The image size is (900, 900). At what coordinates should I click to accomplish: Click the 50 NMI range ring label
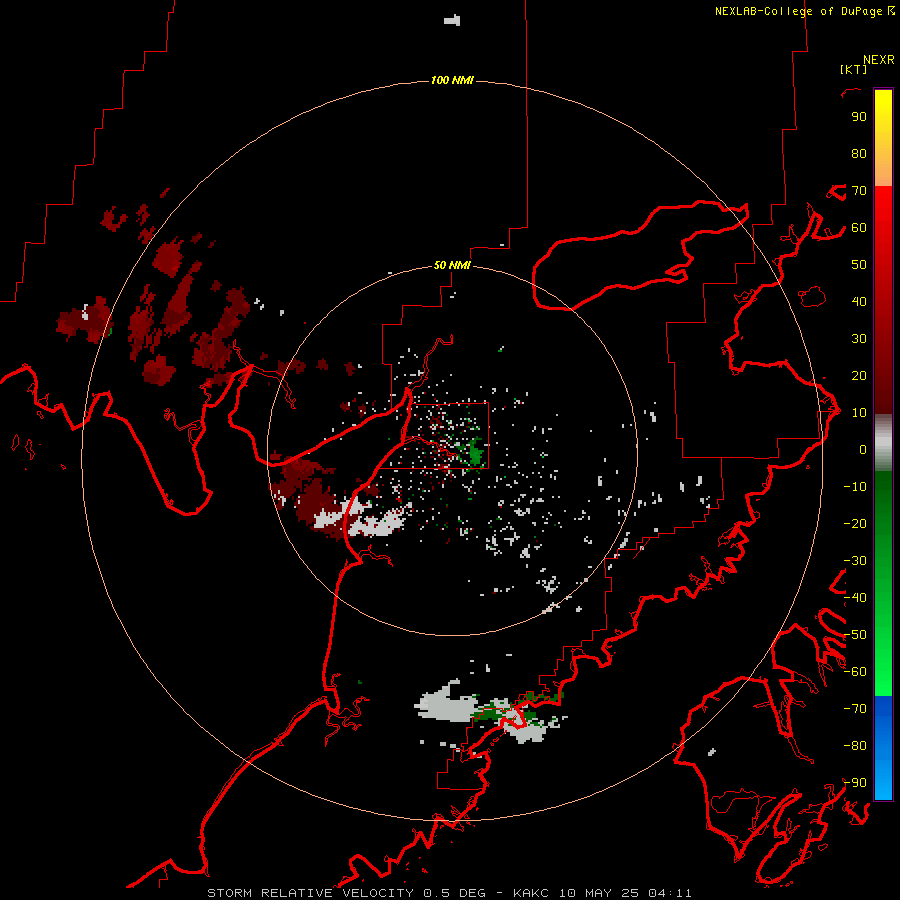click(x=452, y=265)
